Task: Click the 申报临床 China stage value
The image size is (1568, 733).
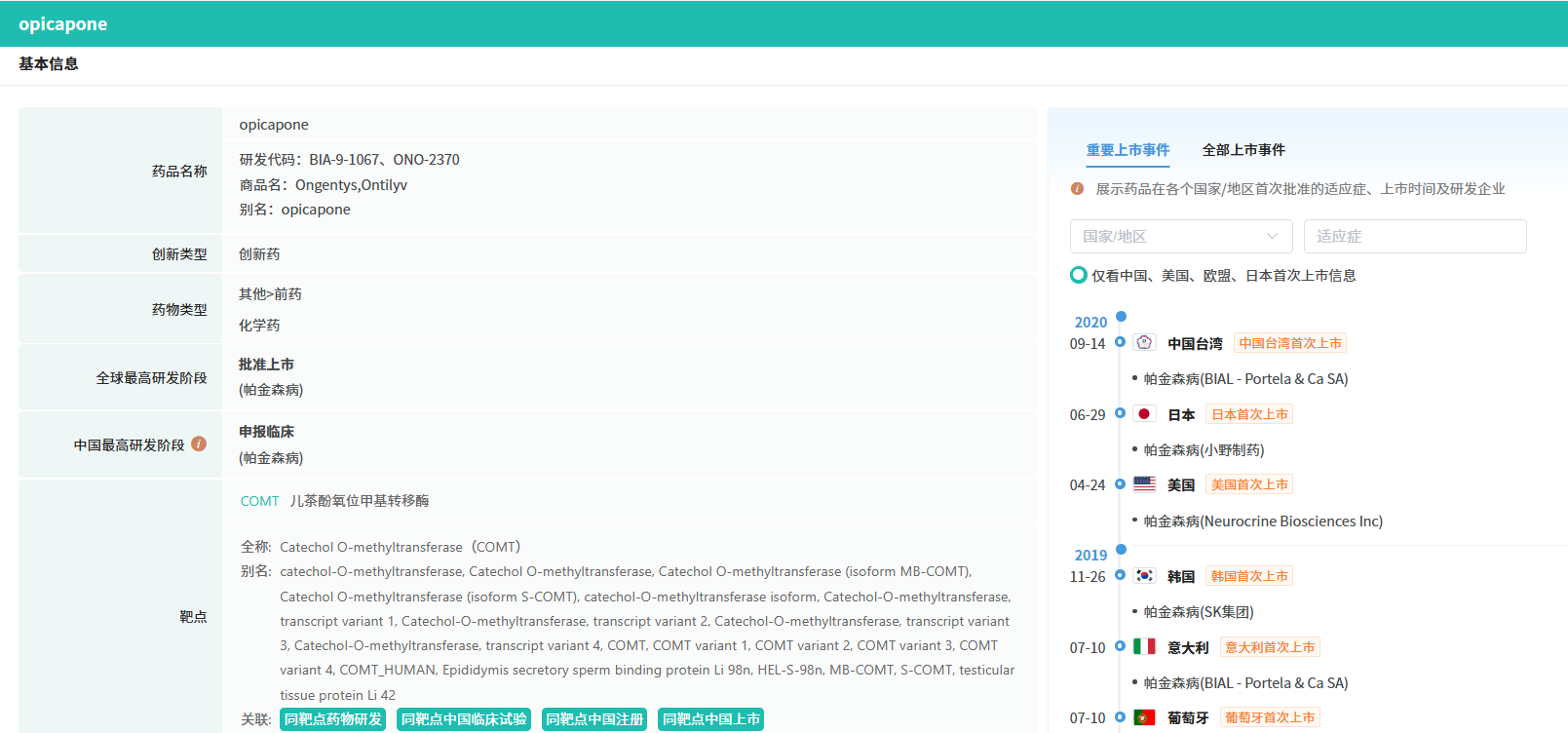Action: tap(266, 432)
